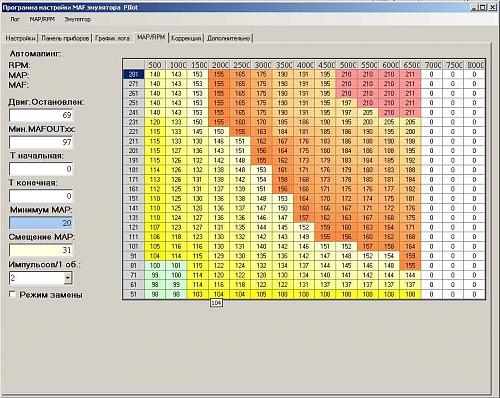Select the 2000 RPM column header
500x398 pixels.
coord(219,65)
